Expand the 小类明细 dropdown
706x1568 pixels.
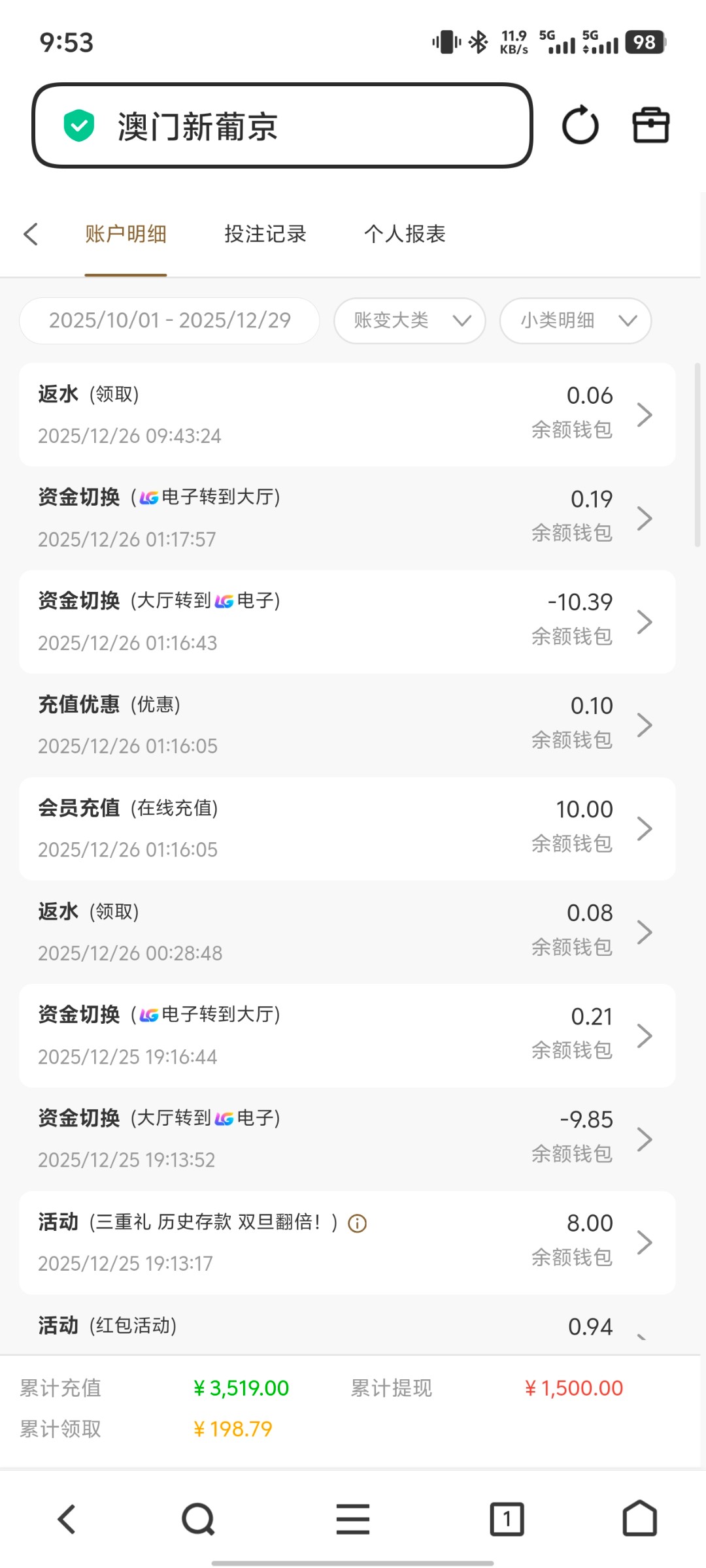tap(575, 320)
